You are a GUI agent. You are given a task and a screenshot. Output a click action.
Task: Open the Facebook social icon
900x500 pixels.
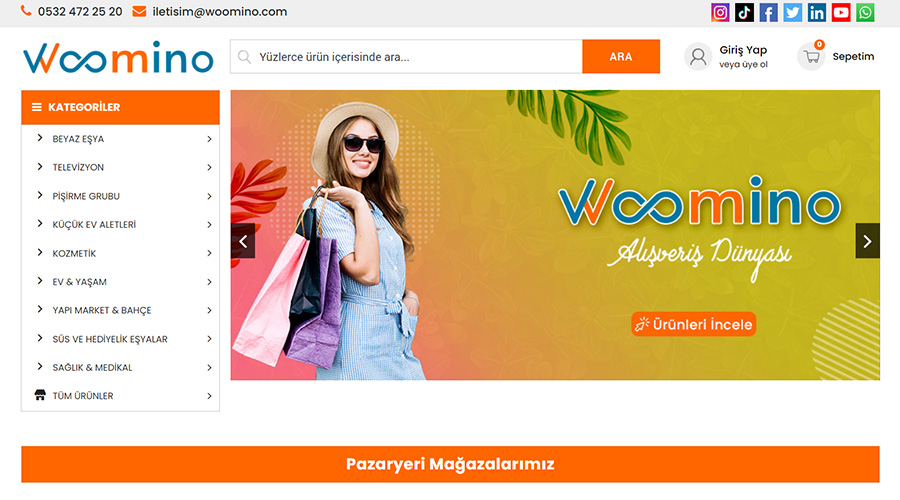tap(768, 12)
